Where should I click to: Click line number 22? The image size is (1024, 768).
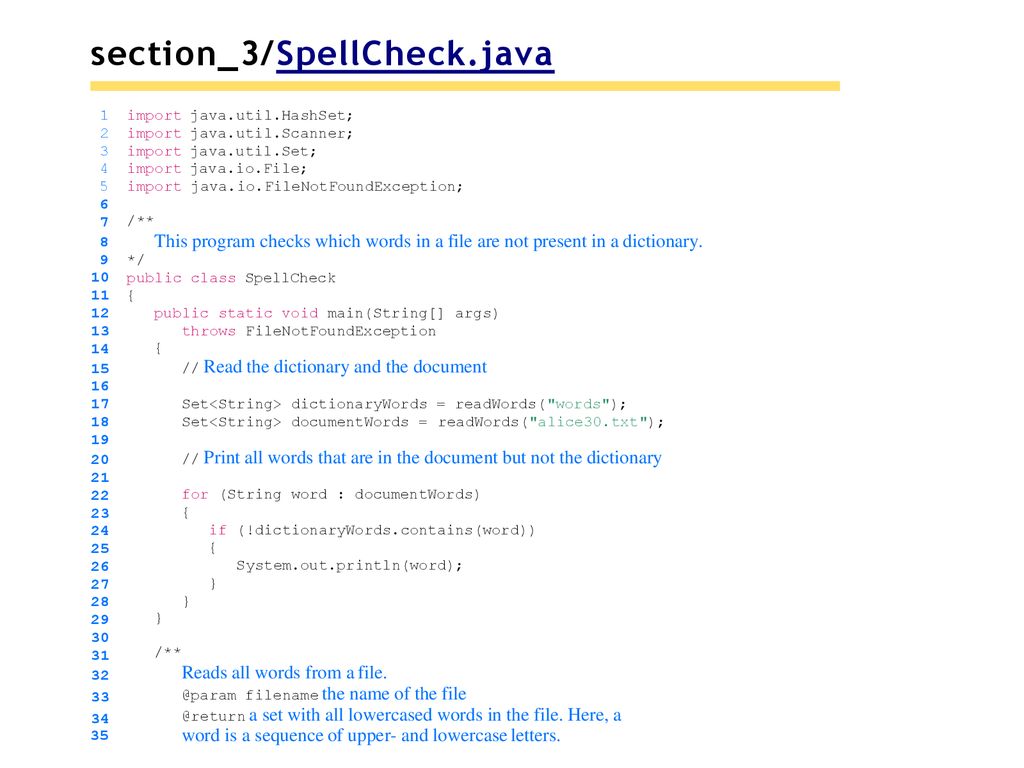[100, 496]
